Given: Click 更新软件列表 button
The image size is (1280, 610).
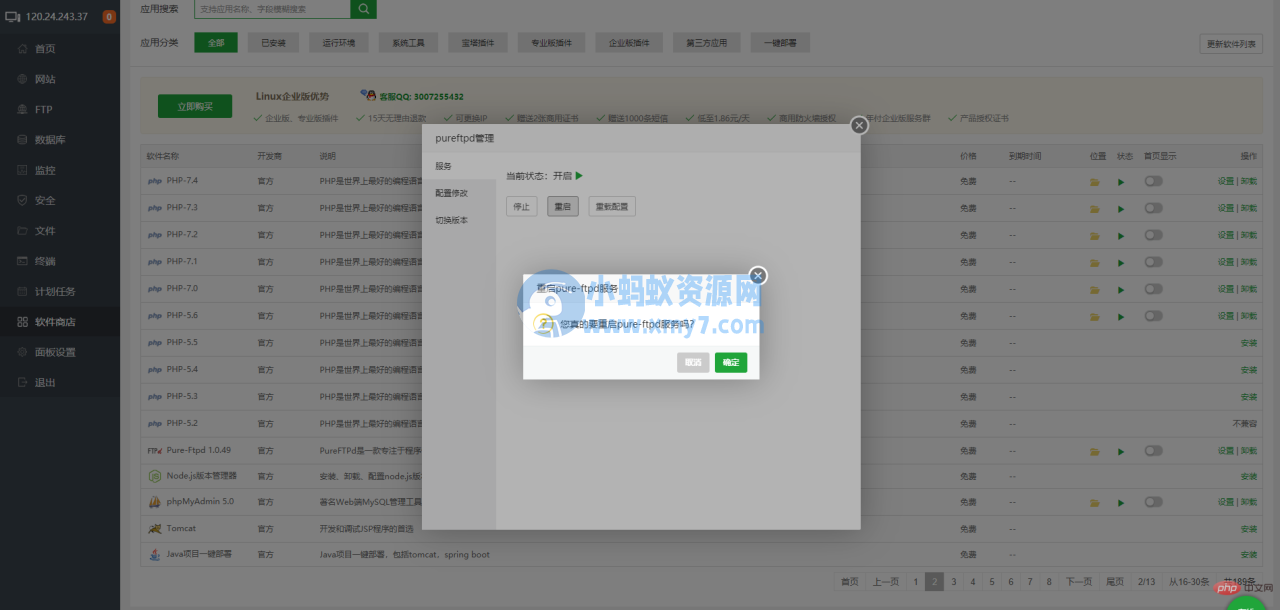Looking at the screenshot, I should [x=1231, y=44].
